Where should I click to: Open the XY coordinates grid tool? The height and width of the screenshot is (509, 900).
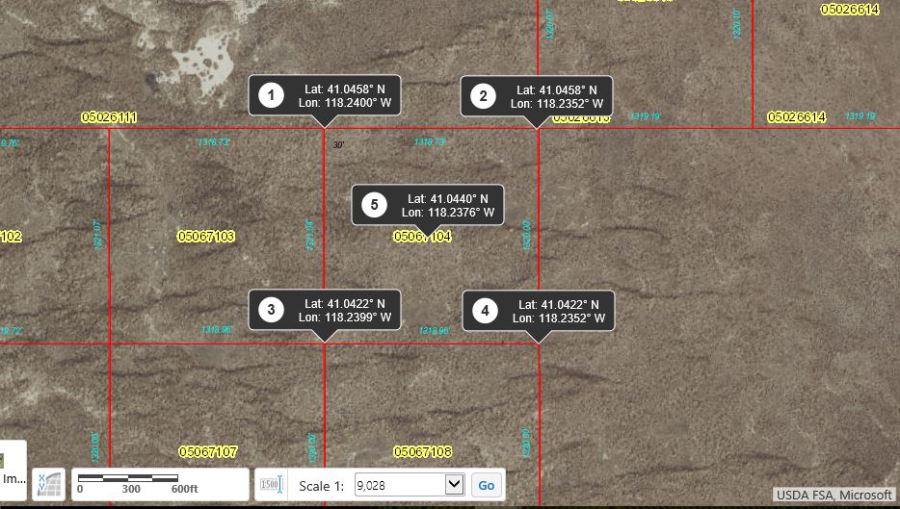[x=47, y=484]
